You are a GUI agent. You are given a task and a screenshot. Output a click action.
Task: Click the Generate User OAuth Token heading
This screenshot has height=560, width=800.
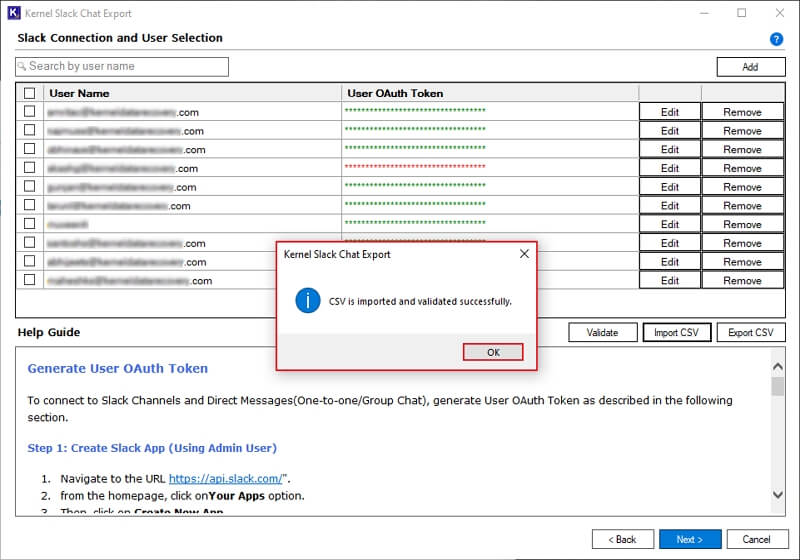118,369
